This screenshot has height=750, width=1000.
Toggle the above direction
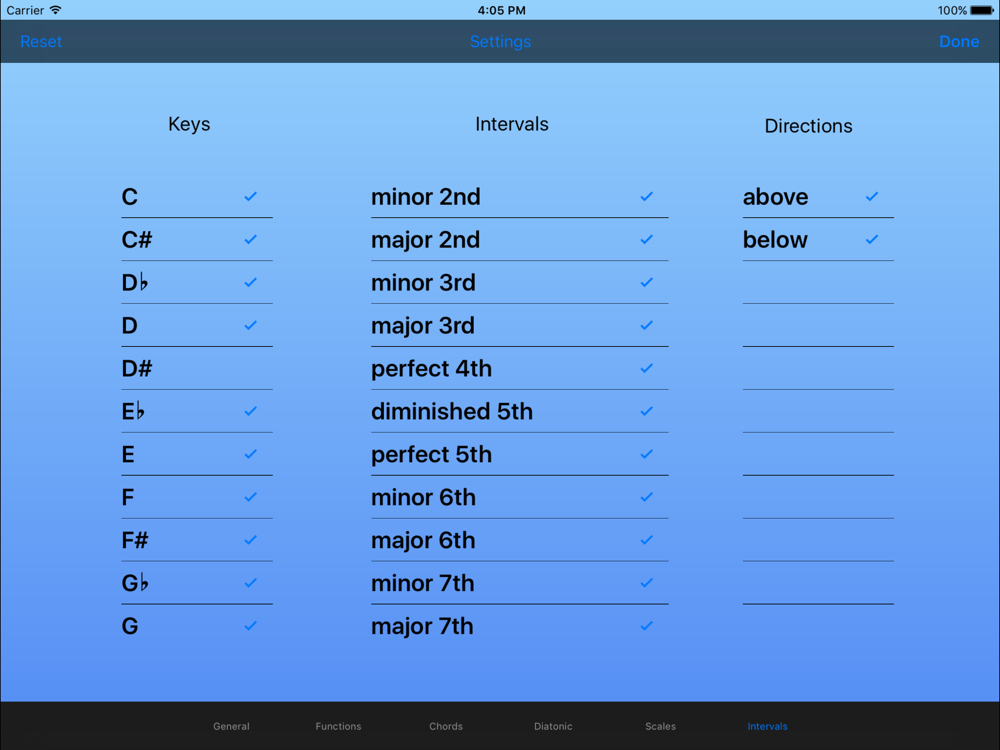point(818,196)
